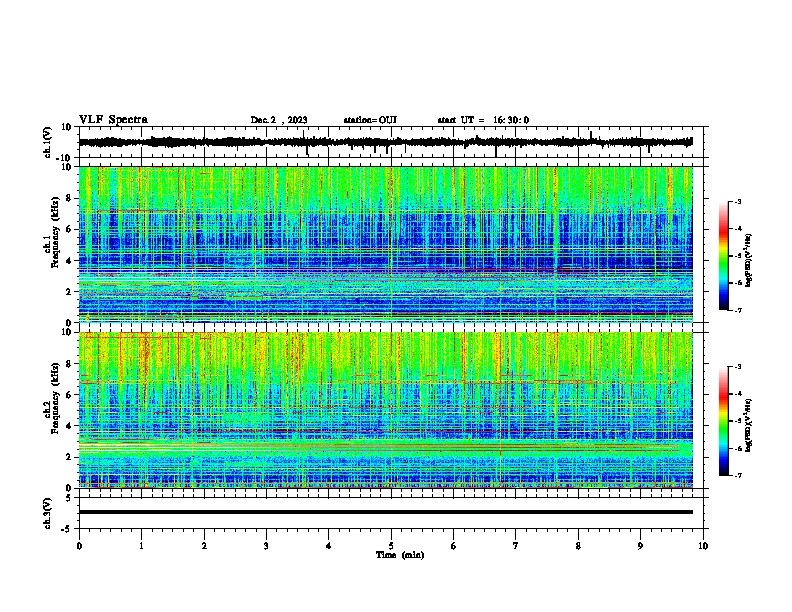Click time axis tick label "3"
792x612 pixels.
[x=266, y=546]
